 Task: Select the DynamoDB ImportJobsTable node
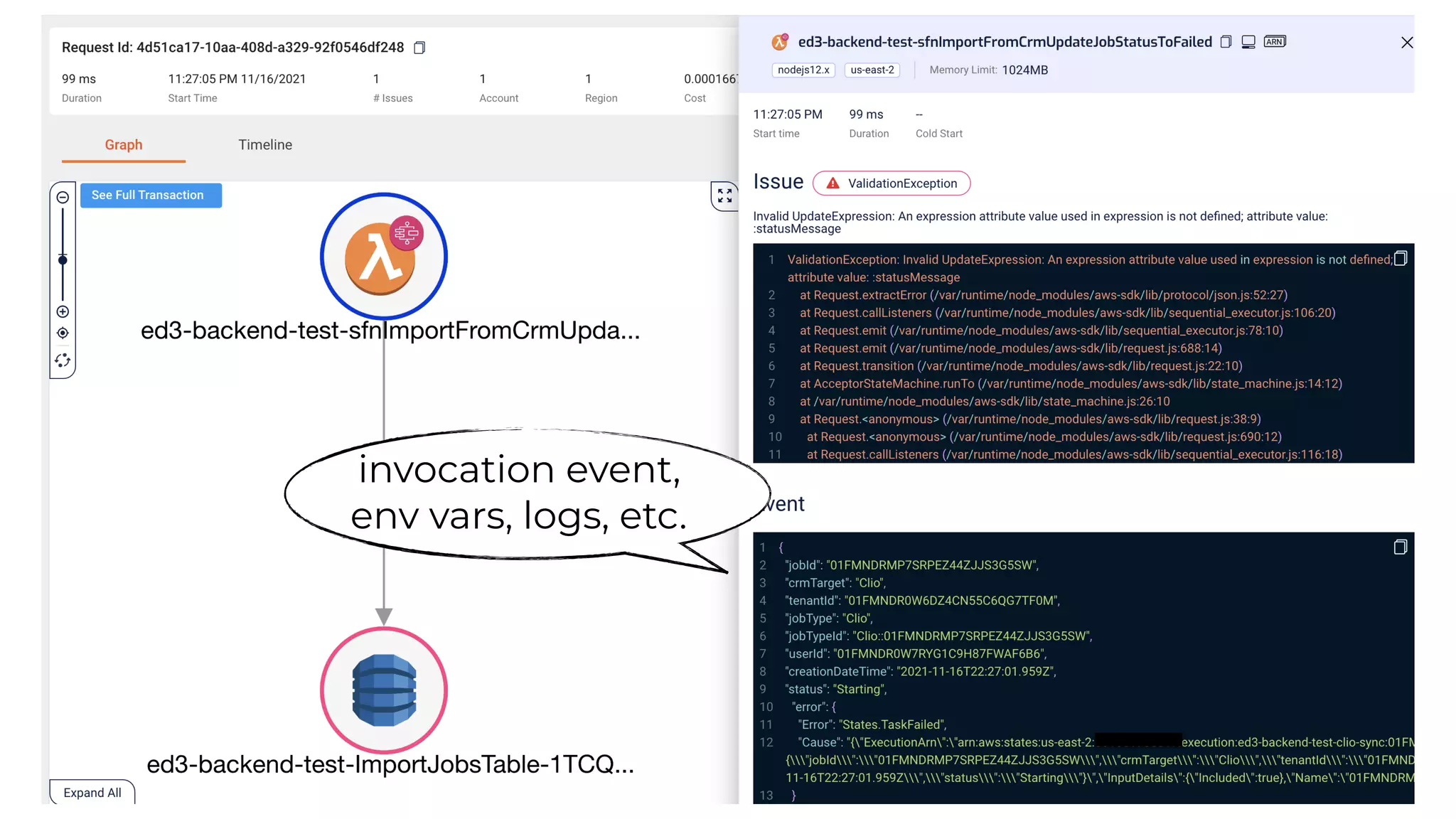(x=383, y=690)
